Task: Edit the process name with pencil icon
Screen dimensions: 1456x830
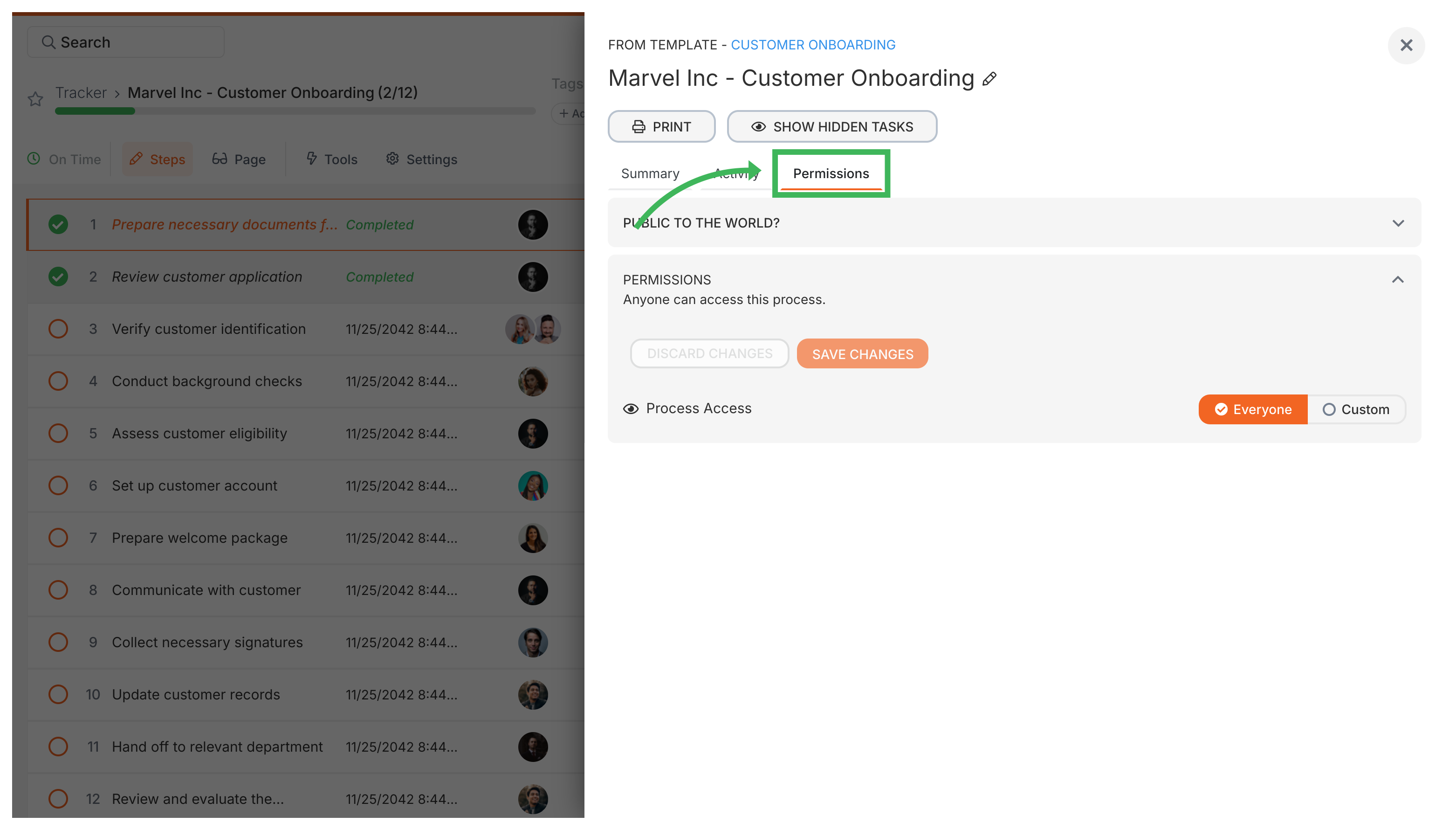Action: coord(989,79)
